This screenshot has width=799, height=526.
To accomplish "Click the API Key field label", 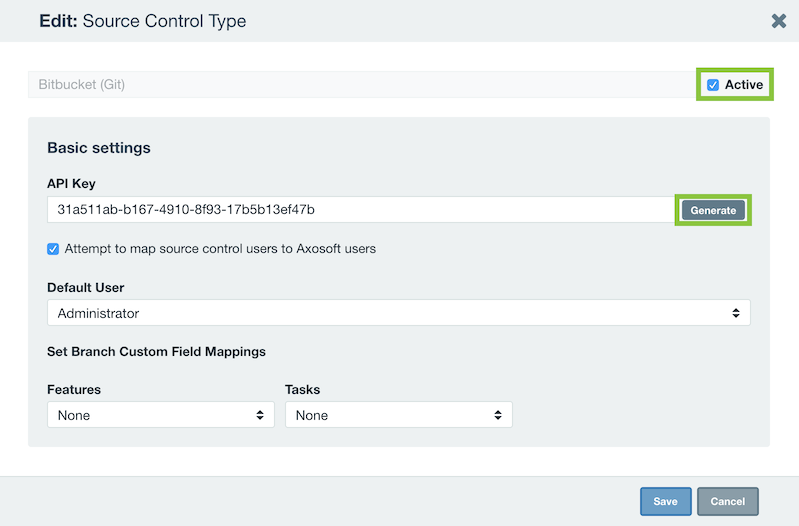I will pos(71,183).
